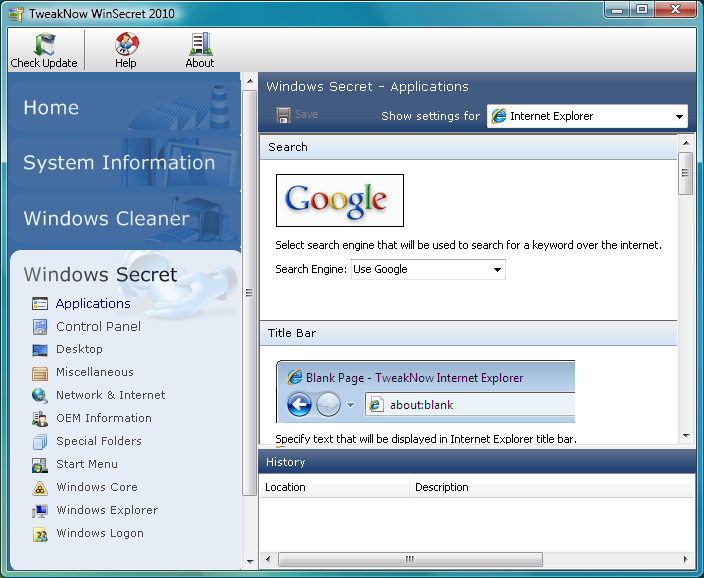Open the About building icon
704x578 pixels.
pos(200,44)
